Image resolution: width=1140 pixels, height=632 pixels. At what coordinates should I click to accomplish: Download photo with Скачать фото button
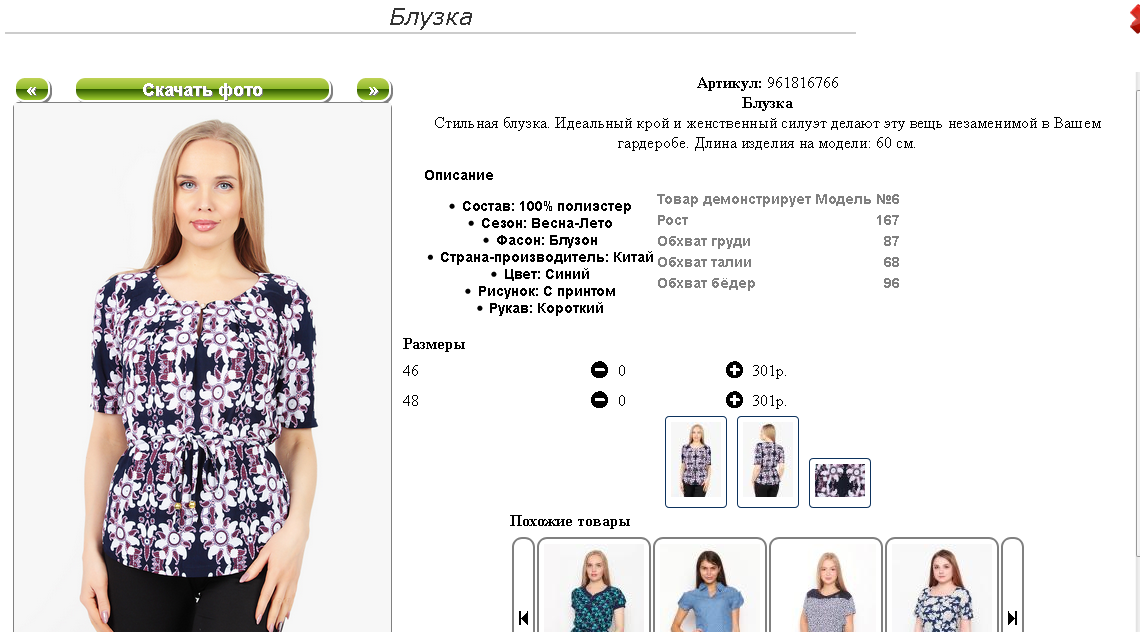pos(203,90)
